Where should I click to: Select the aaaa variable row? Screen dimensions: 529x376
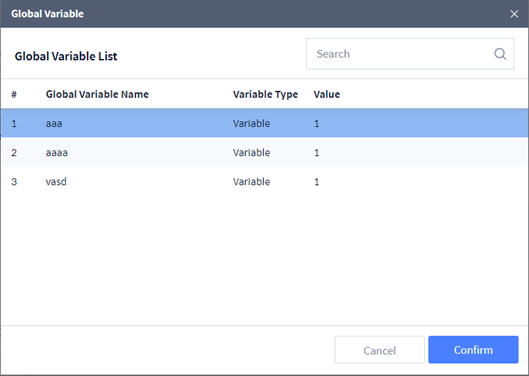(264, 152)
